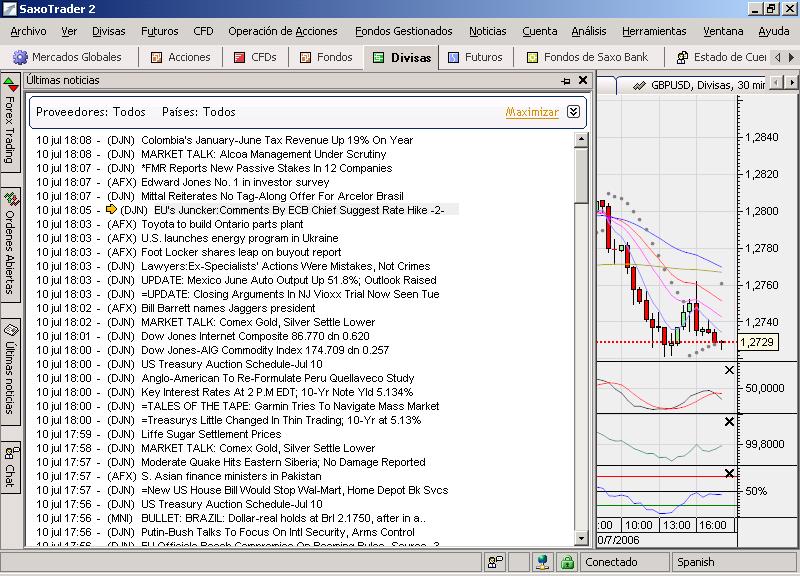Click news list scrollbar down arrow

(x=581, y=538)
